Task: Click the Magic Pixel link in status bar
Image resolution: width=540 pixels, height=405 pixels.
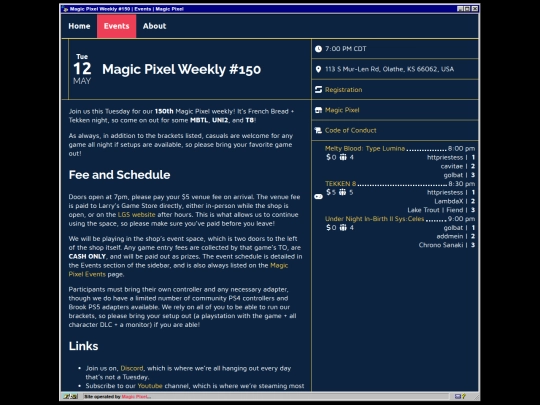Action: pos(136,397)
